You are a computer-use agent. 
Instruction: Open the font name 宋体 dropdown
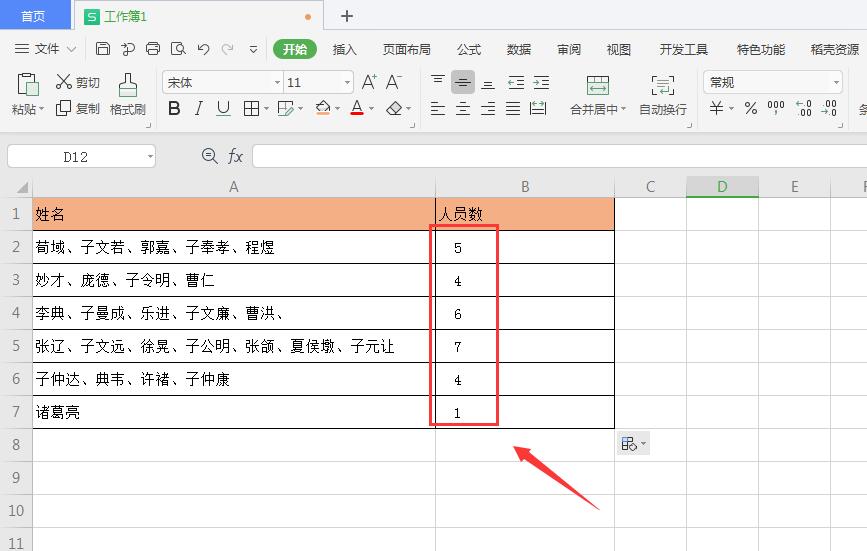(277, 82)
